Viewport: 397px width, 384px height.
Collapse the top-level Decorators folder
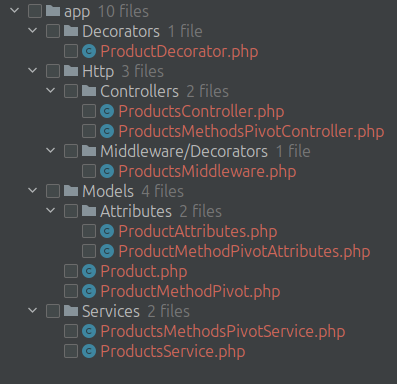coord(33,30)
